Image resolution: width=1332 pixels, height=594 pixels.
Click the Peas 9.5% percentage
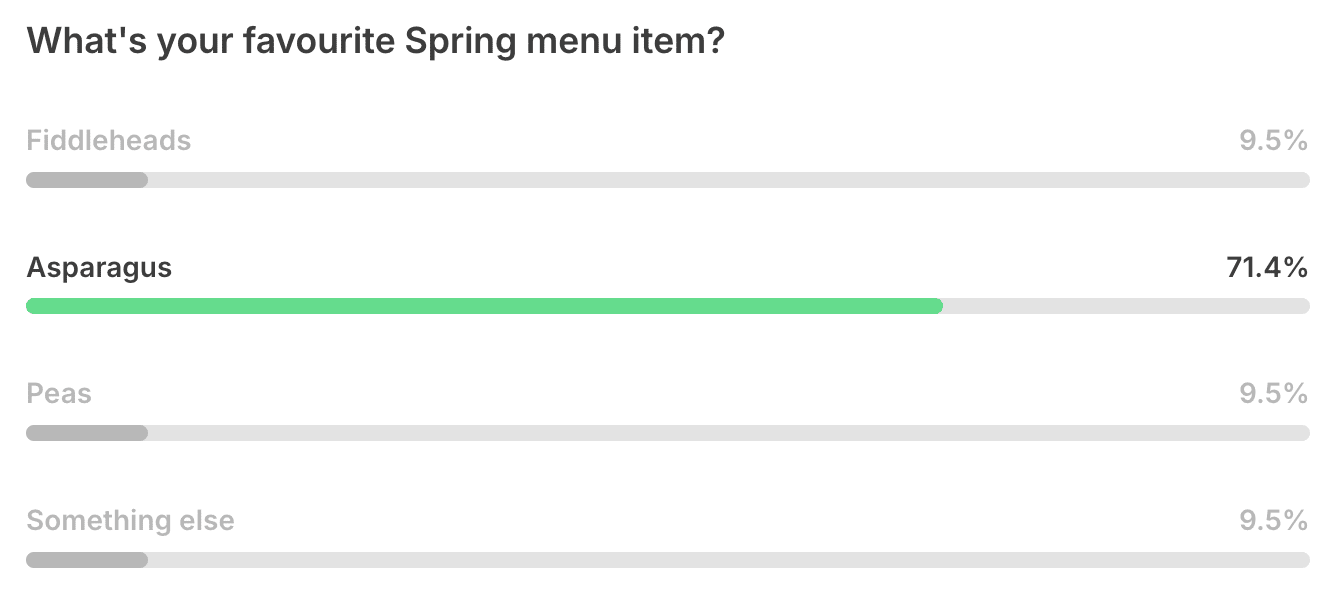pos(1273,394)
